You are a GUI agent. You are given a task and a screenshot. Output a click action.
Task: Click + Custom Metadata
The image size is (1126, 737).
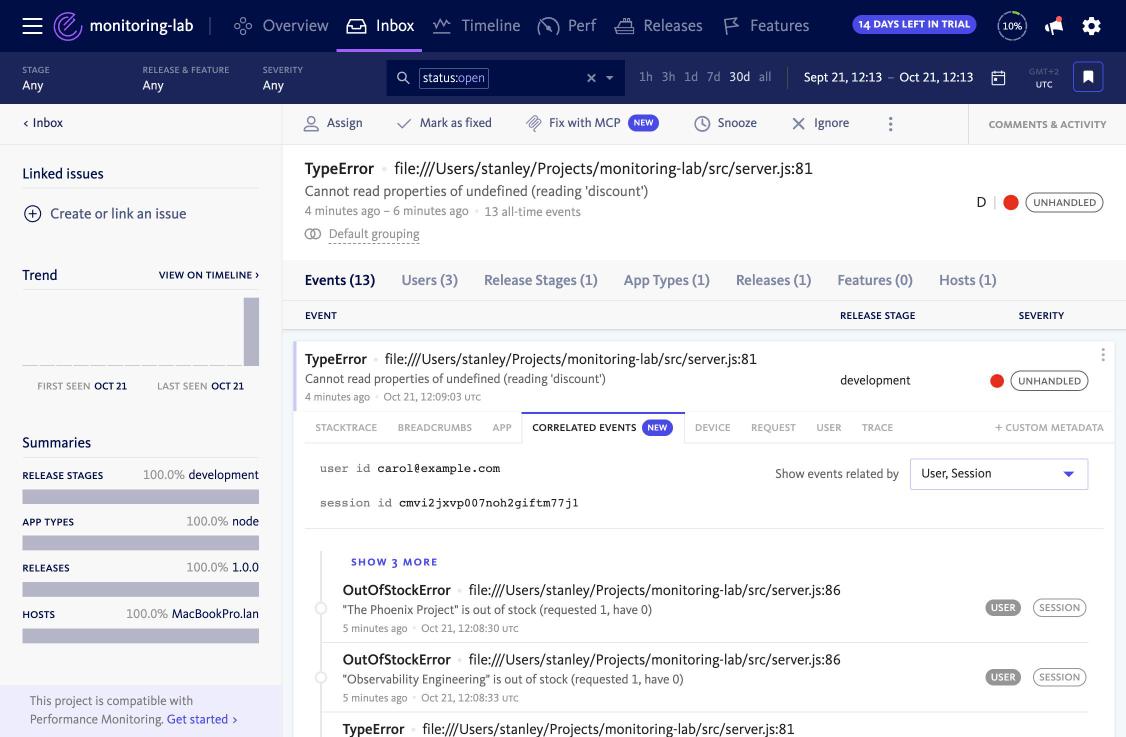click(1048, 427)
